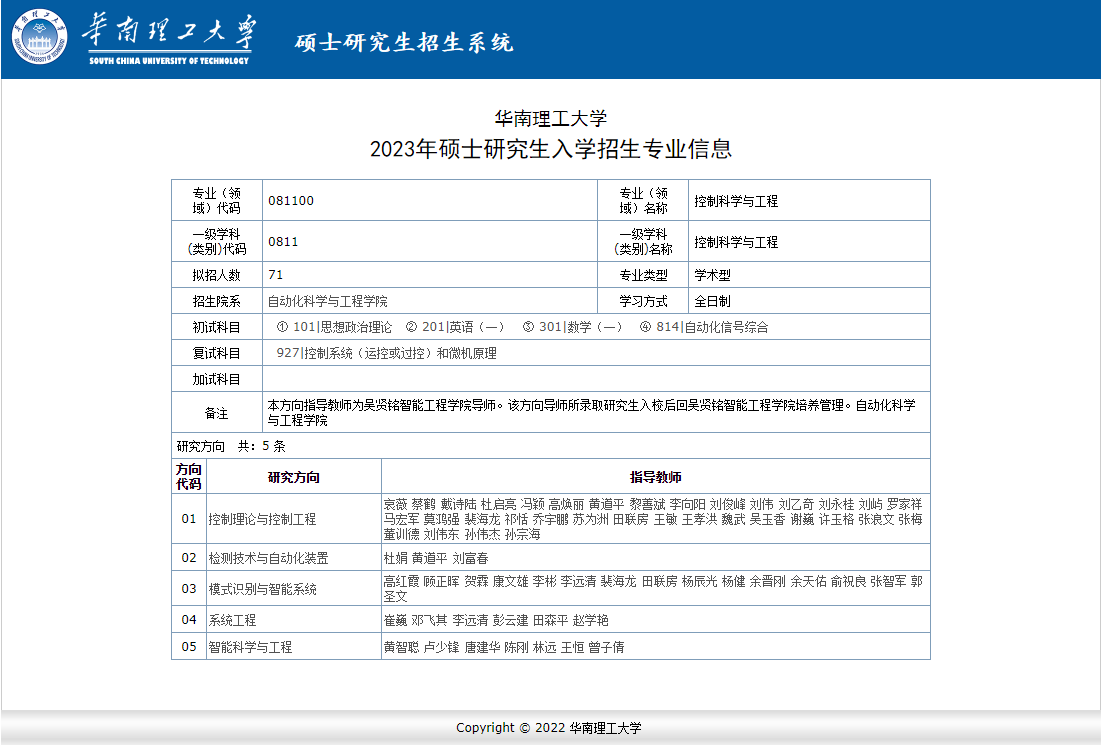The width and height of the screenshot is (1102, 745).
Task: Select direction code 04
Action: pos(189,620)
